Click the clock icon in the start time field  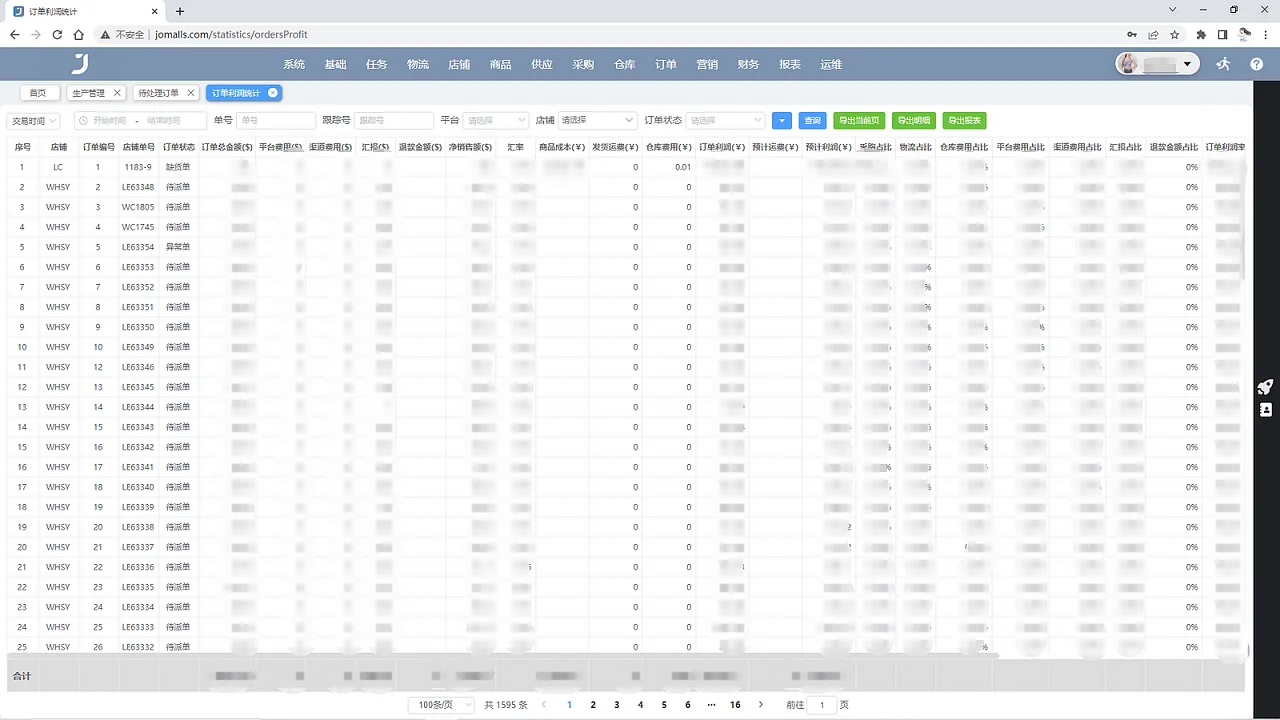[x=82, y=120]
